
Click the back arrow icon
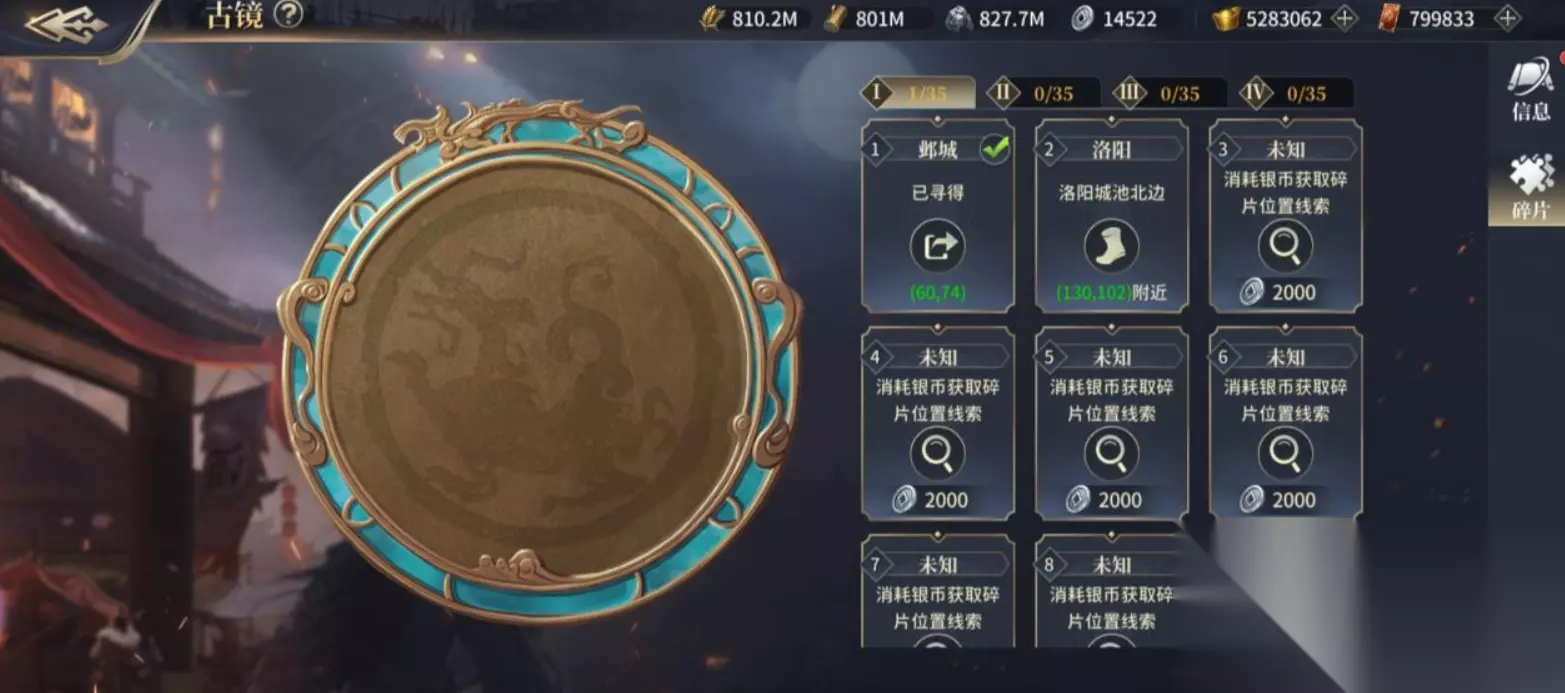tap(66, 24)
